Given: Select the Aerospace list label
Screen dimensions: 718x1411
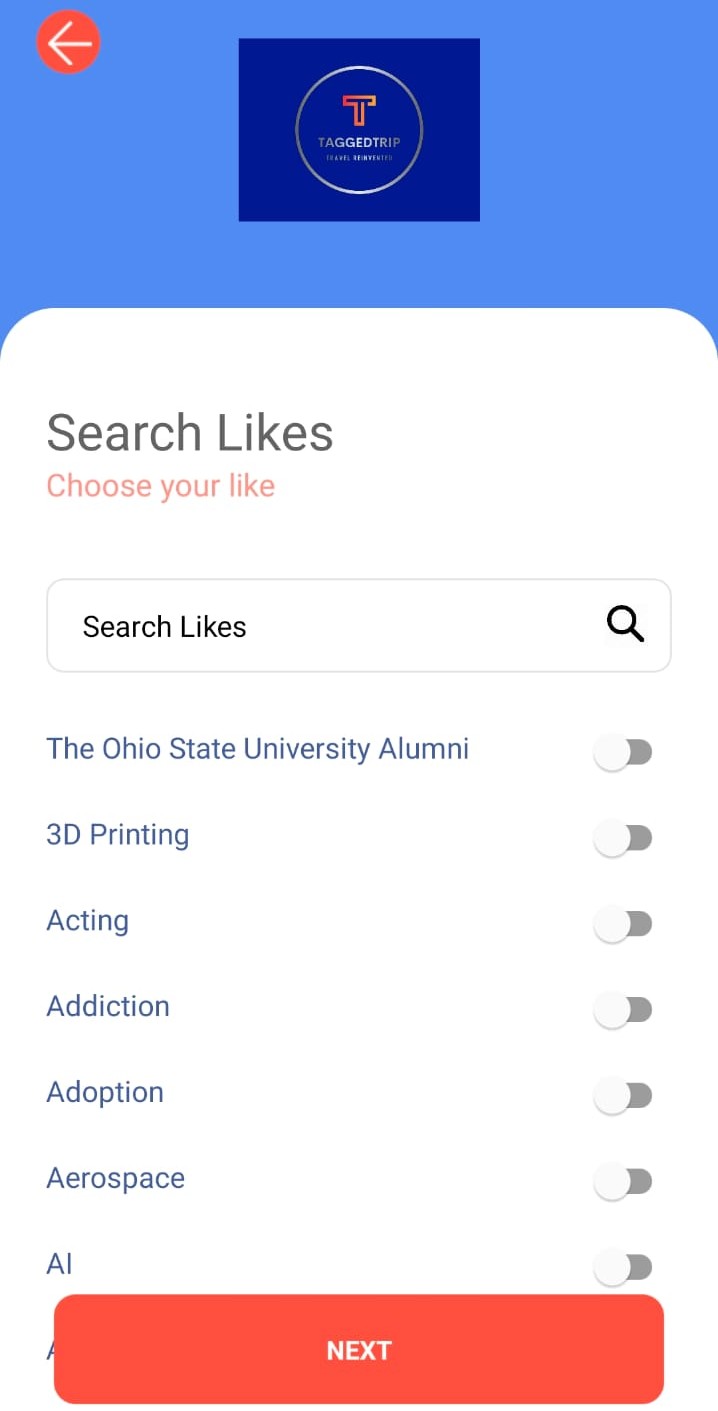Looking at the screenshot, I should 115,1178.
